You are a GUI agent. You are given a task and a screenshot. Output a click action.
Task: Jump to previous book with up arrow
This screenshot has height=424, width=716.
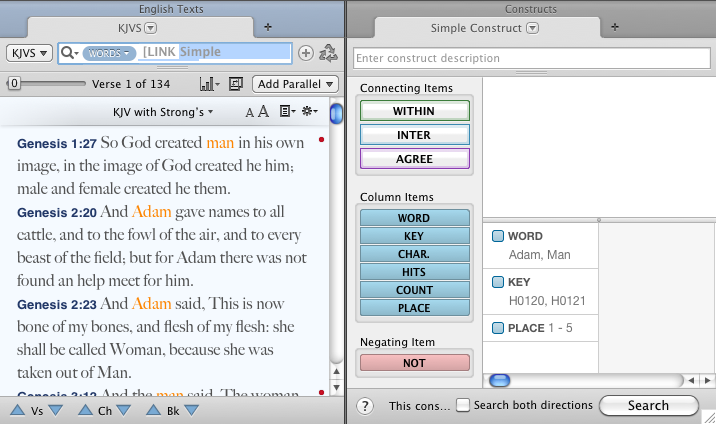coord(153,410)
